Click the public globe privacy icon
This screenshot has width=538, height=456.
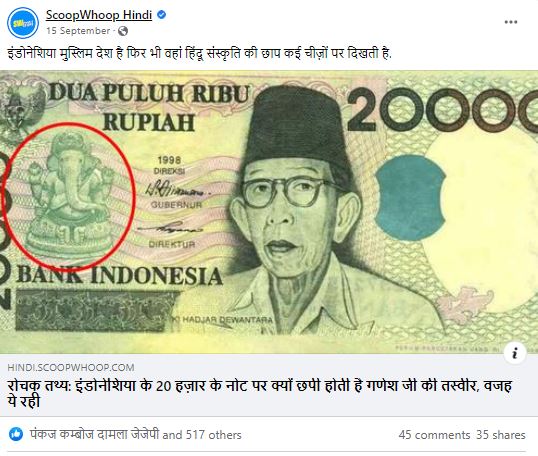pos(123,31)
